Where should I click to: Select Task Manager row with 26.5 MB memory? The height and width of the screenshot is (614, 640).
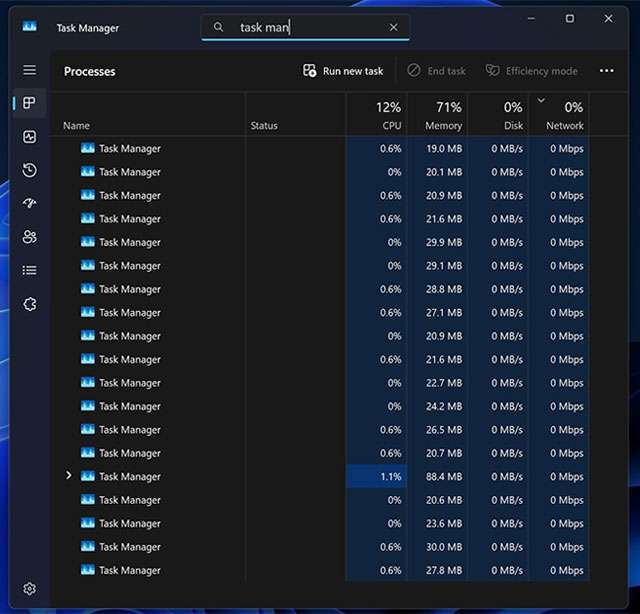pyautogui.click(x=322, y=429)
